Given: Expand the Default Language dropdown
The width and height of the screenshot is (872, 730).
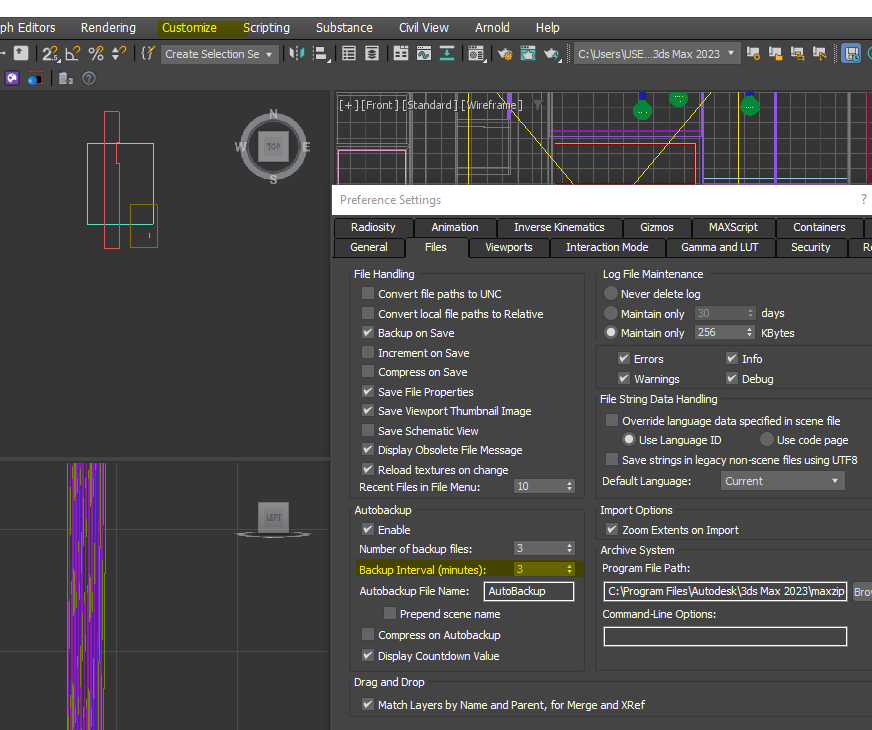Looking at the screenshot, I should click(x=782, y=481).
